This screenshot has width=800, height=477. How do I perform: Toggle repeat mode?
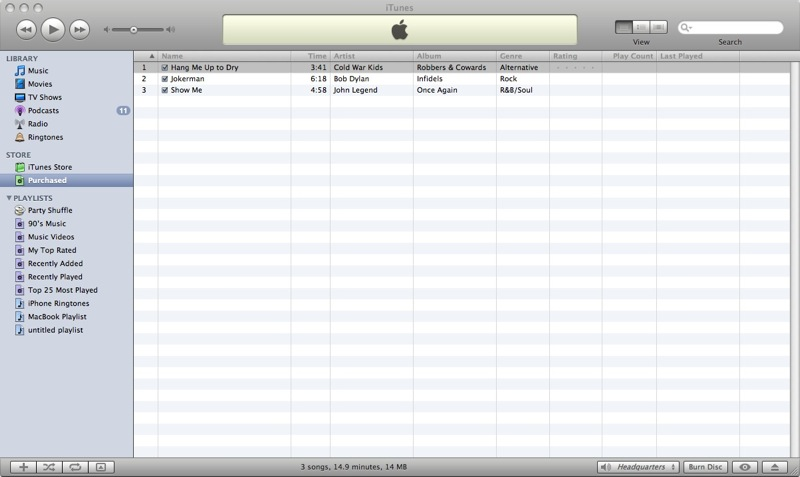coord(75,467)
